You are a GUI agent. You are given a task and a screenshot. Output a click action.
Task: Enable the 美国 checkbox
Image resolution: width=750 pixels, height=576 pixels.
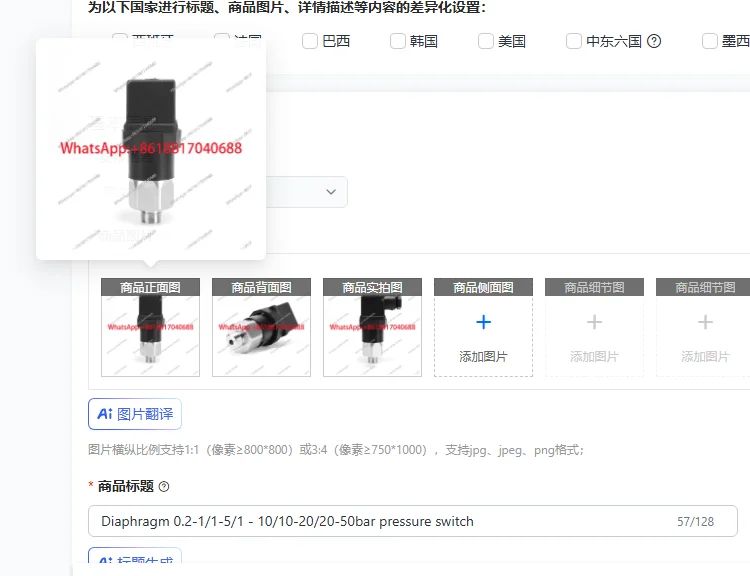(x=485, y=41)
